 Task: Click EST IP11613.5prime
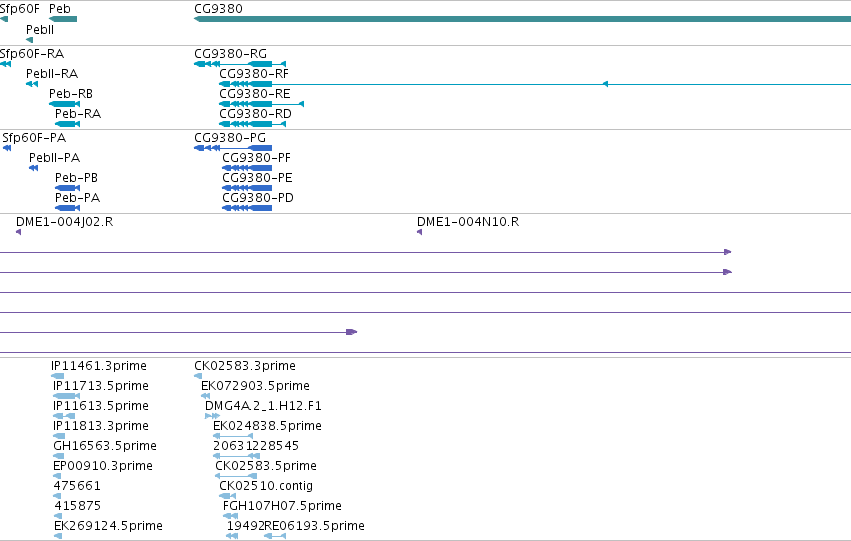100,406
